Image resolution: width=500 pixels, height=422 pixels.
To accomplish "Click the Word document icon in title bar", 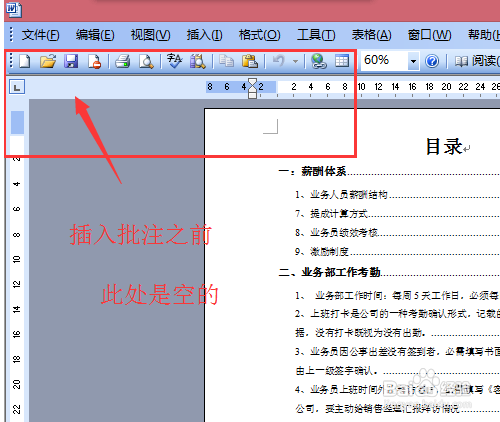I will (x=14, y=9).
